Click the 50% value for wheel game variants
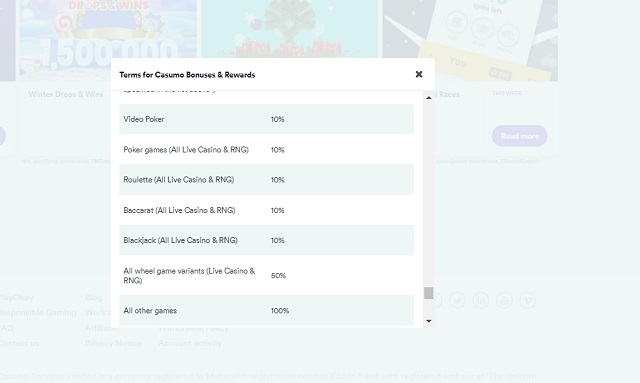 (278, 276)
